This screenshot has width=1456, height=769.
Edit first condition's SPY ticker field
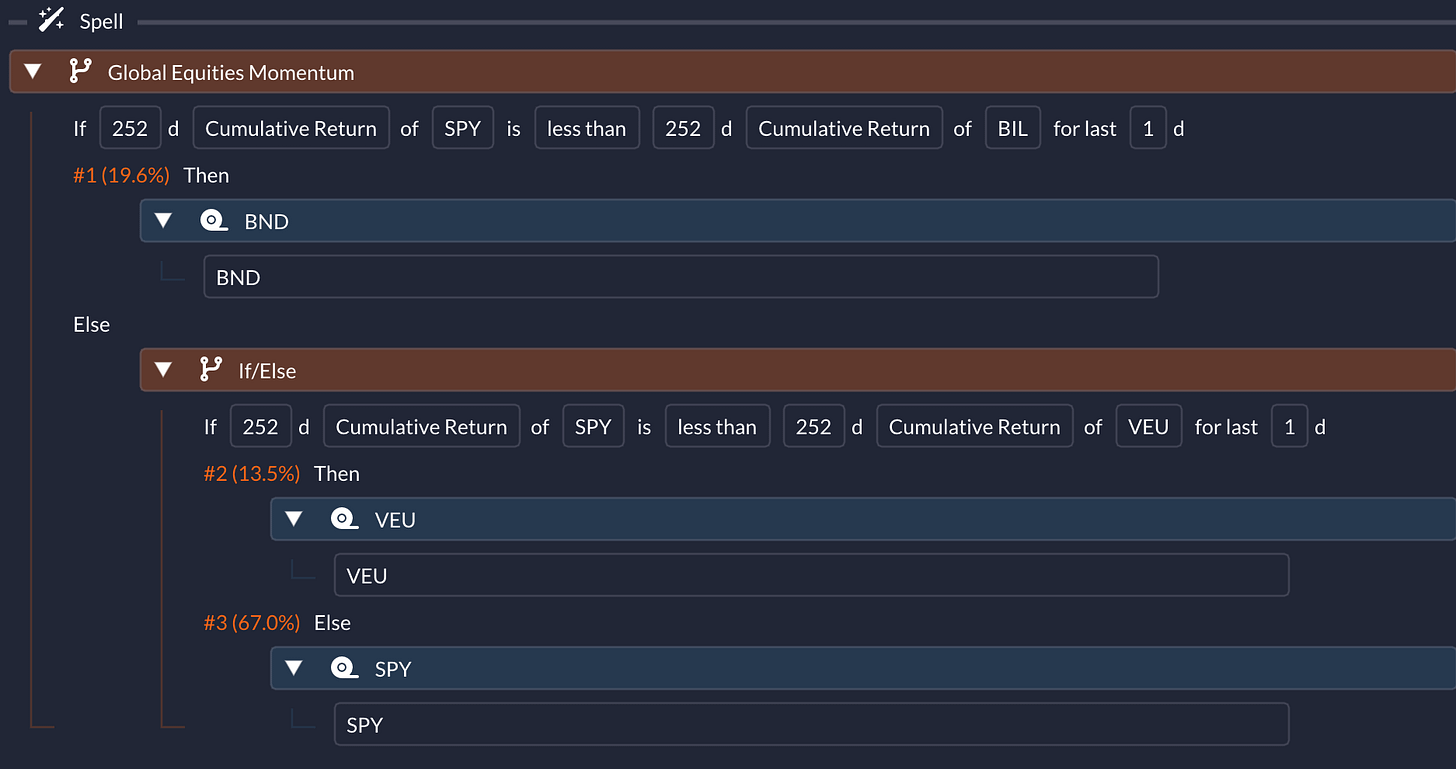462,128
